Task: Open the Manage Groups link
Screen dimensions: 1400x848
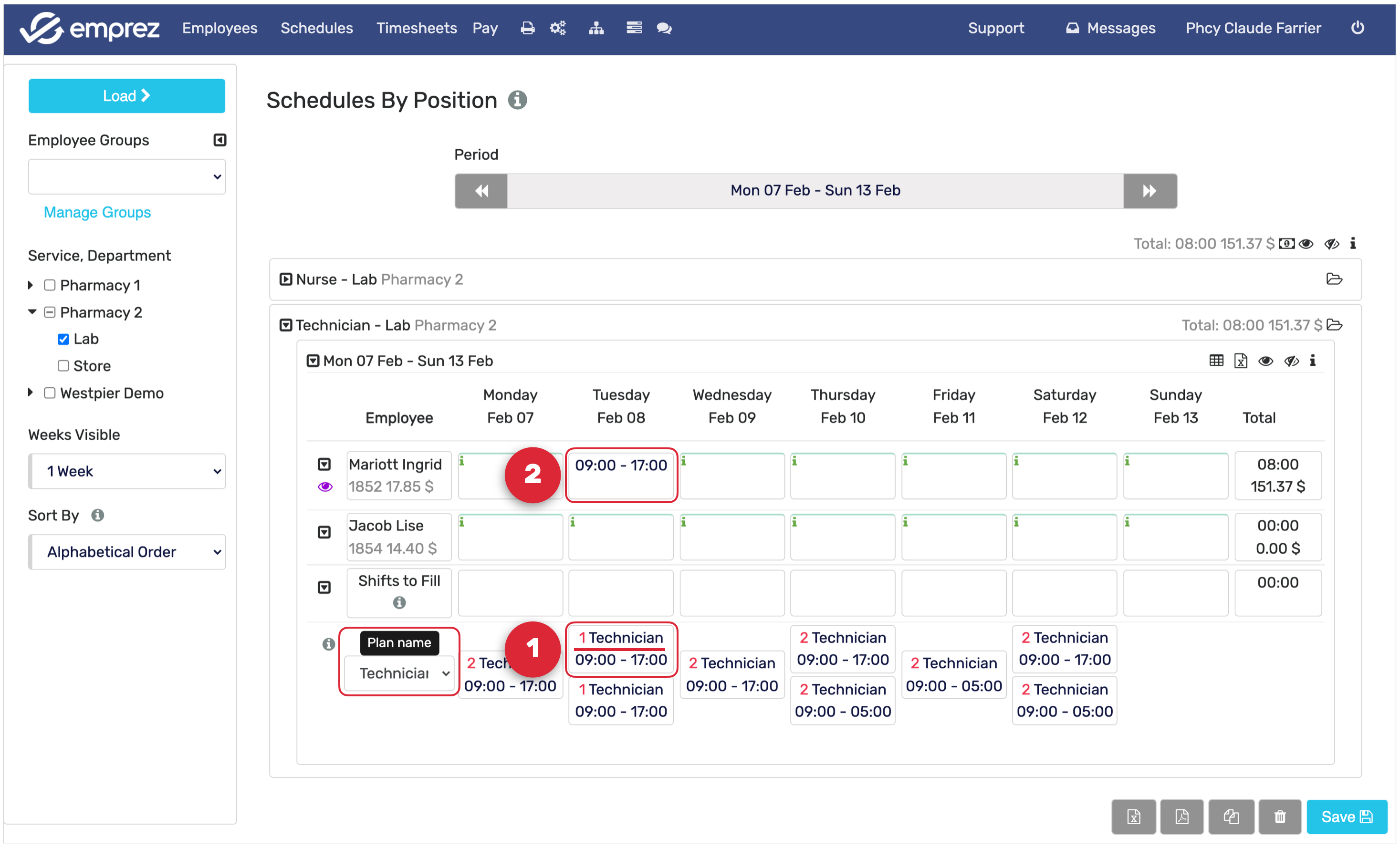Action: click(x=97, y=212)
